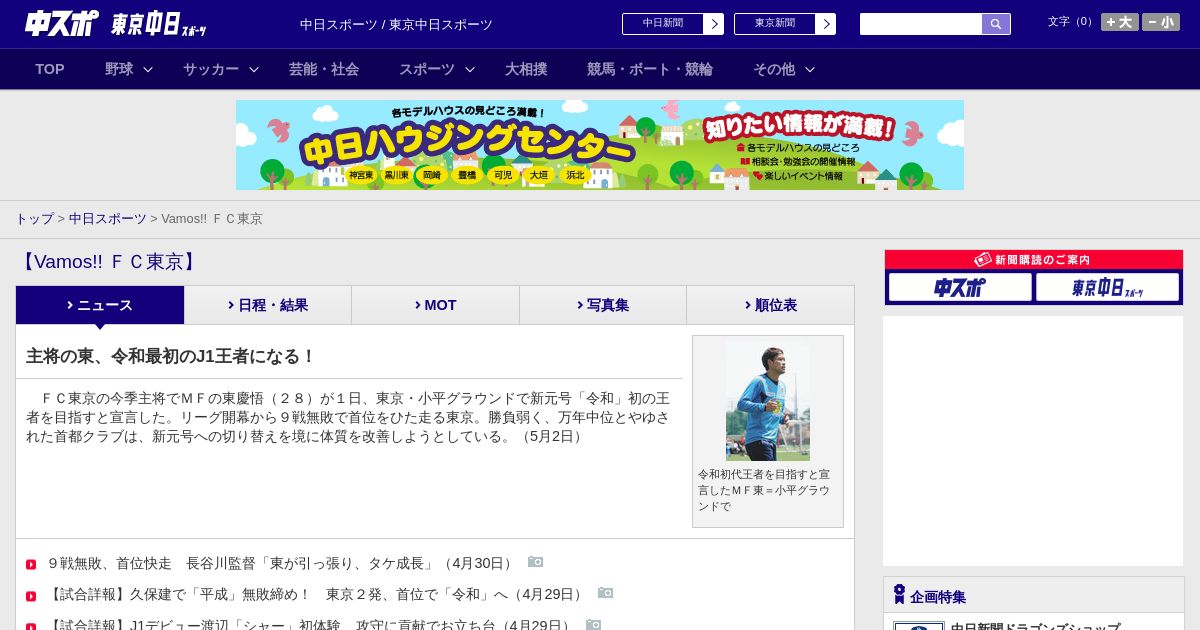The width and height of the screenshot is (1200, 630).
Task: Click the 新聞購読のご案内 sidebar header
Action: pyautogui.click(x=1034, y=259)
